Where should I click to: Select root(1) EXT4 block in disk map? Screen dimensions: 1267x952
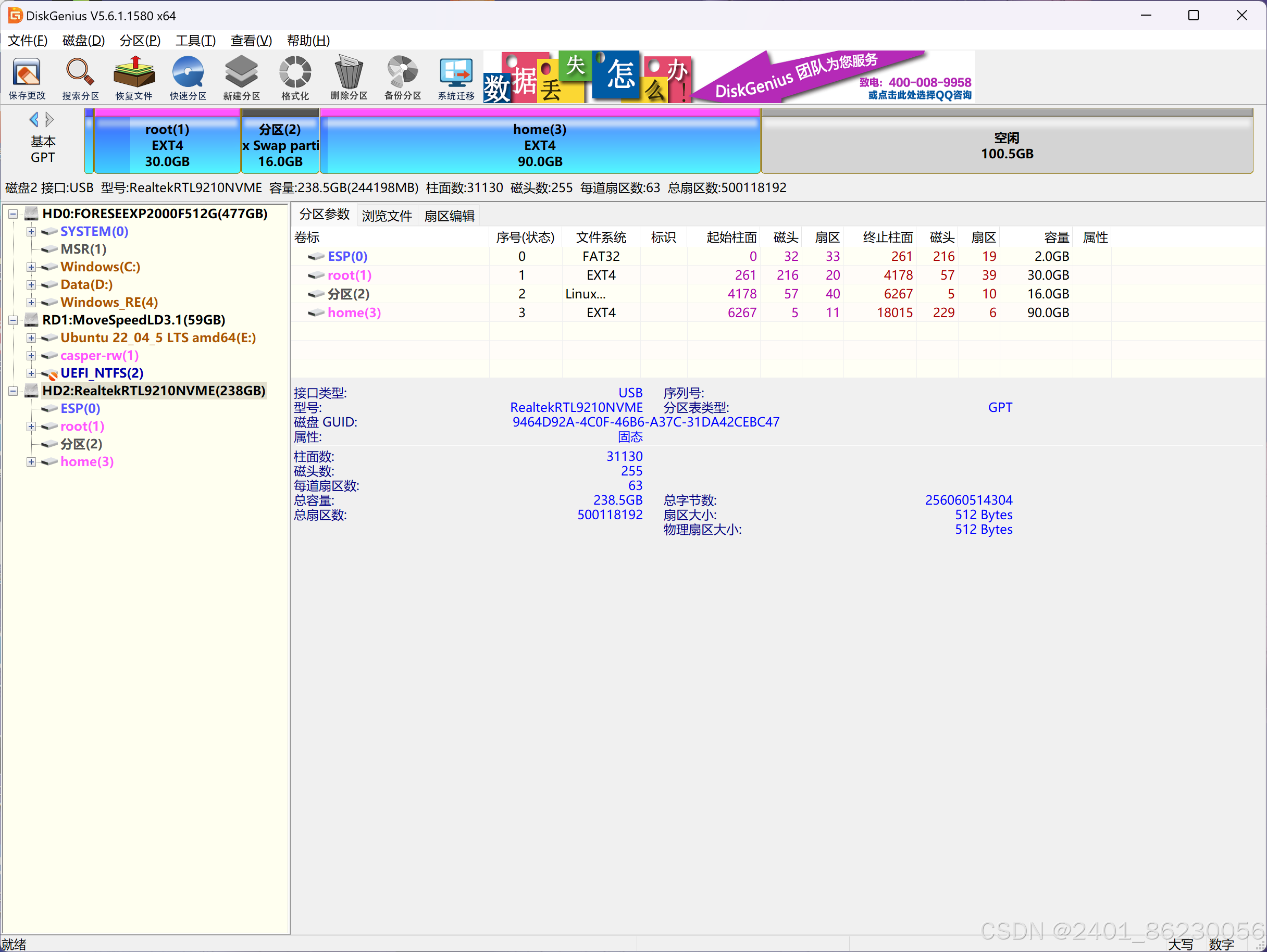167,141
